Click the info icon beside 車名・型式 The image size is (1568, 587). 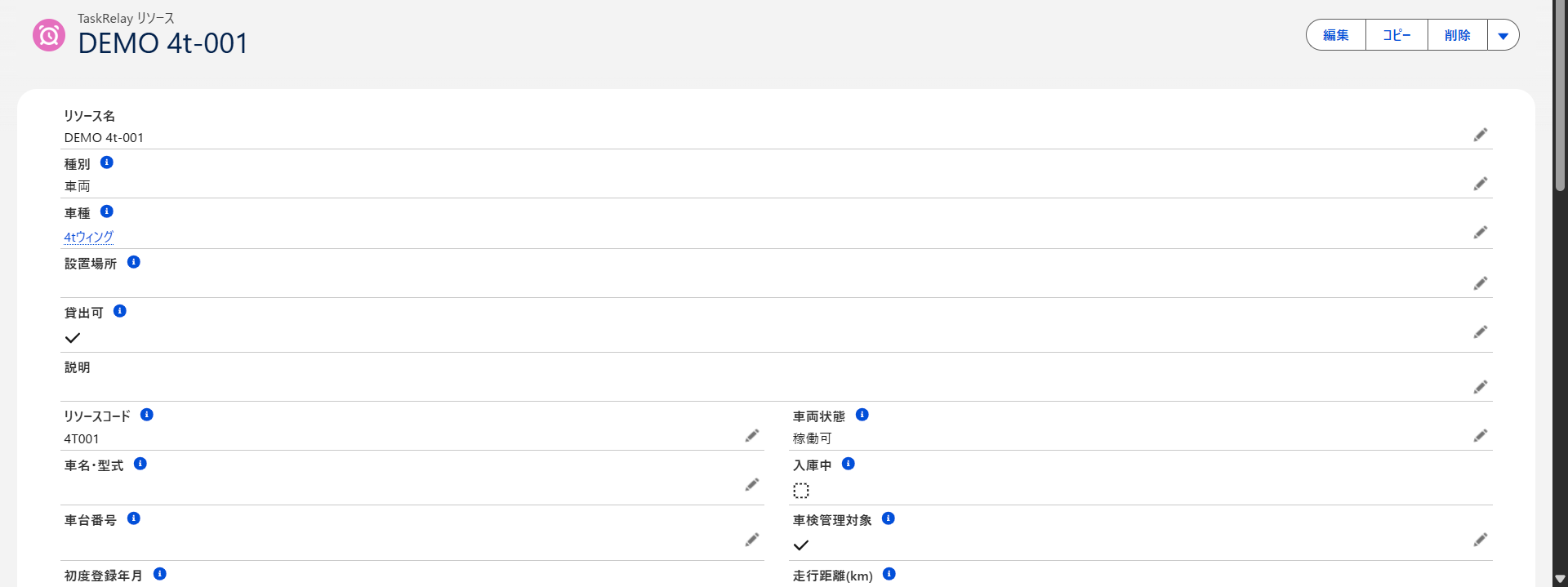point(140,464)
